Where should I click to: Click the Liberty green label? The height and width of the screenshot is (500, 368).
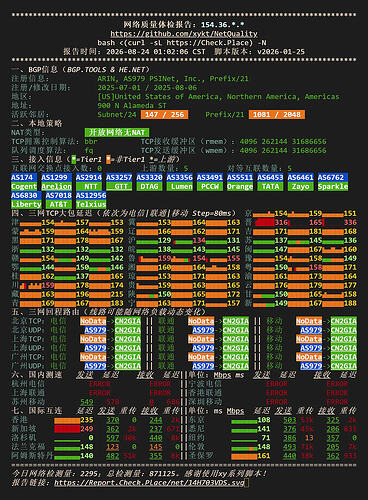[x=26, y=204]
